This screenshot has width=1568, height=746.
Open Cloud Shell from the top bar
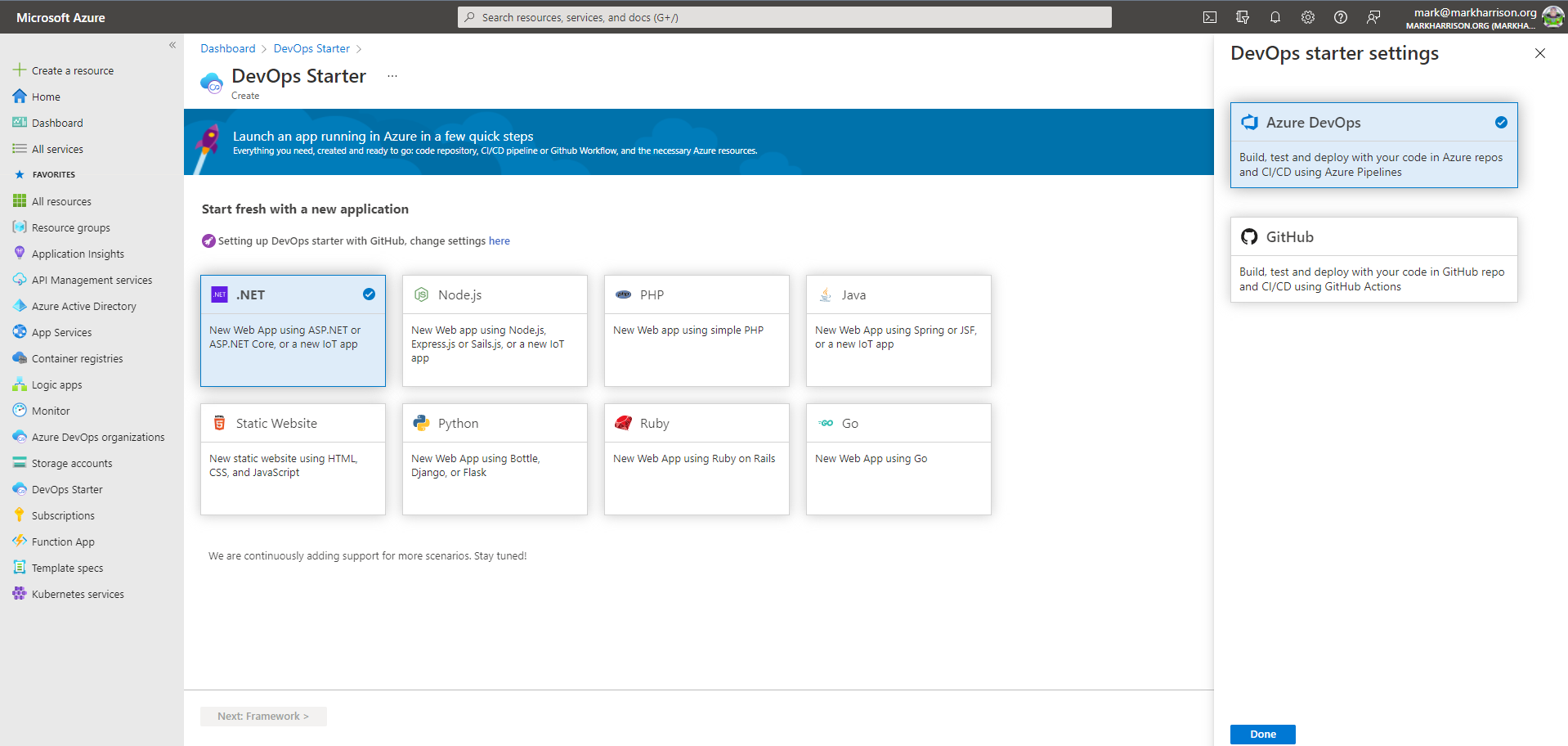[1210, 17]
